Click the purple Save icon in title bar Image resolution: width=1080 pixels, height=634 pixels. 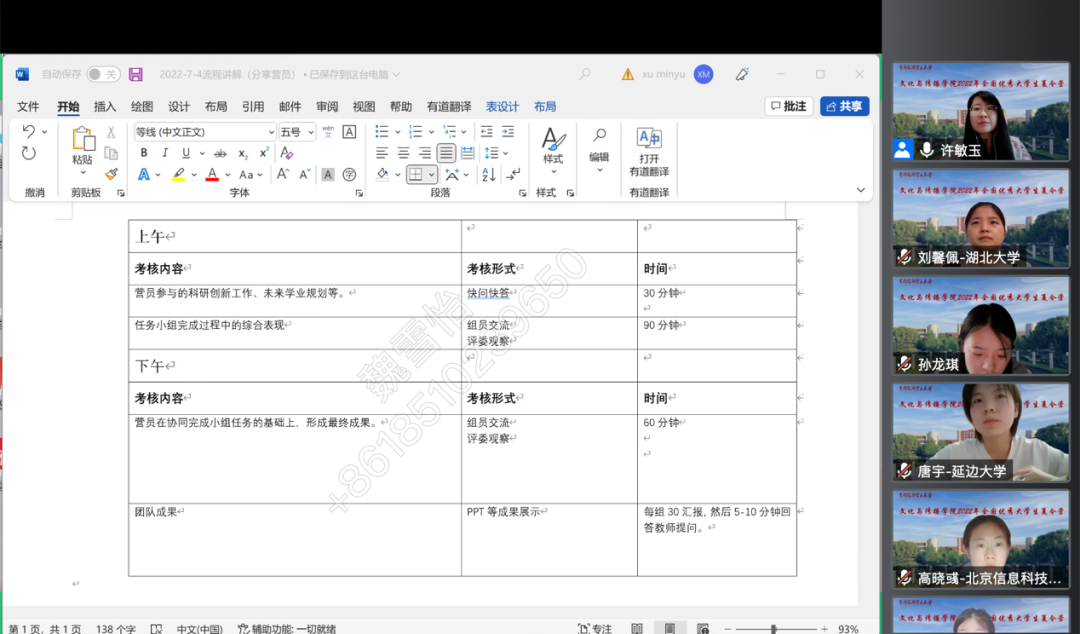coord(136,74)
